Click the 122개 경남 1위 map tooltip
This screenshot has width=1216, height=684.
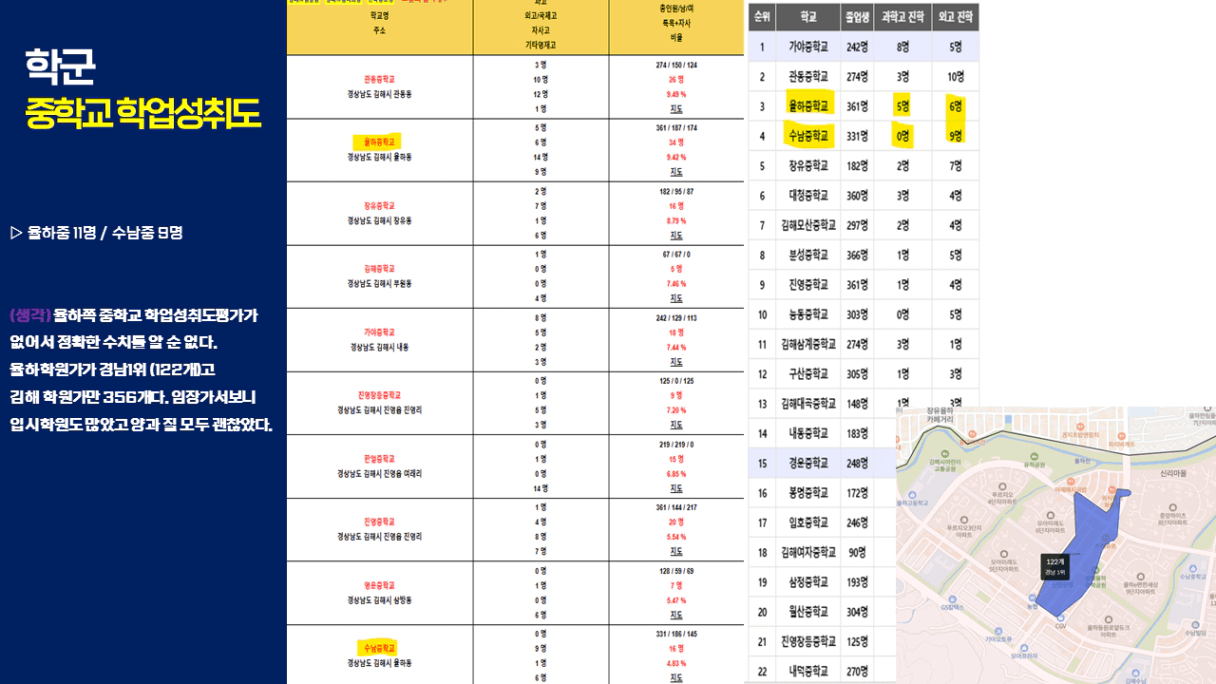click(1055, 566)
